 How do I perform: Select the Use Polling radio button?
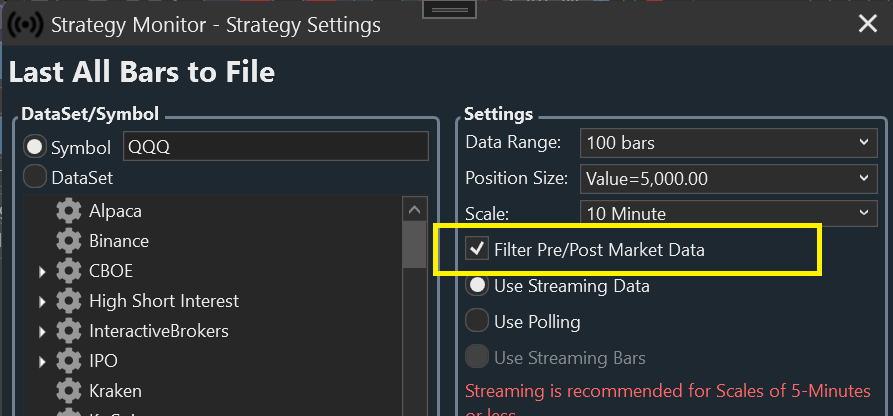[478, 322]
